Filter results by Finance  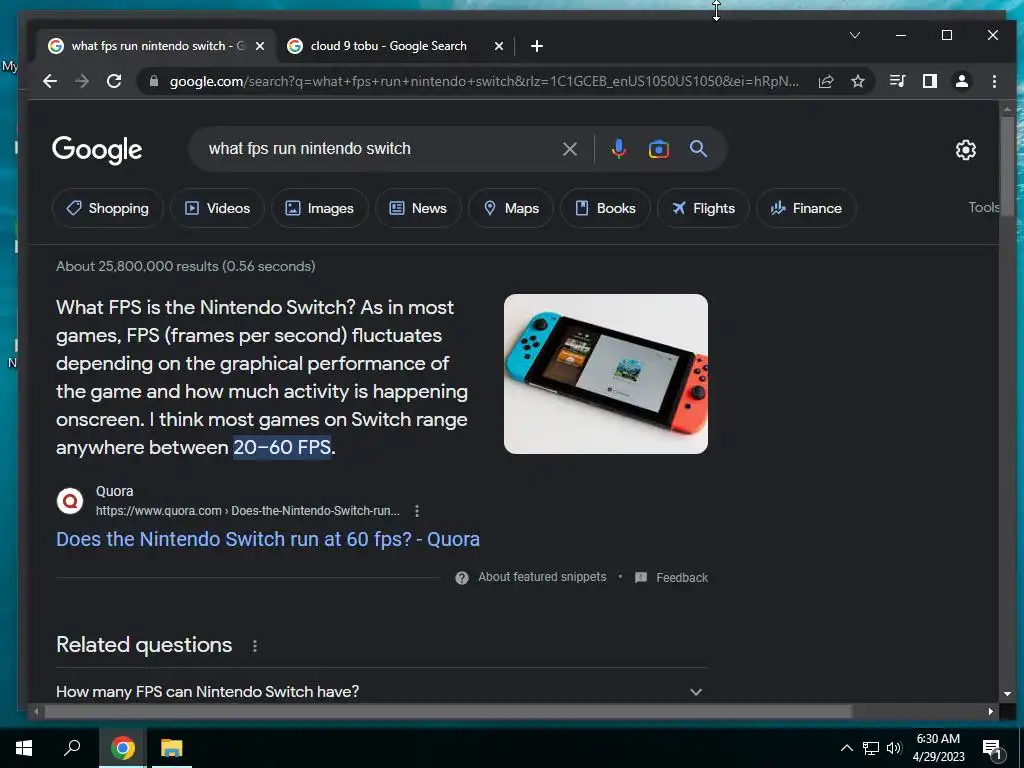(x=806, y=208)
